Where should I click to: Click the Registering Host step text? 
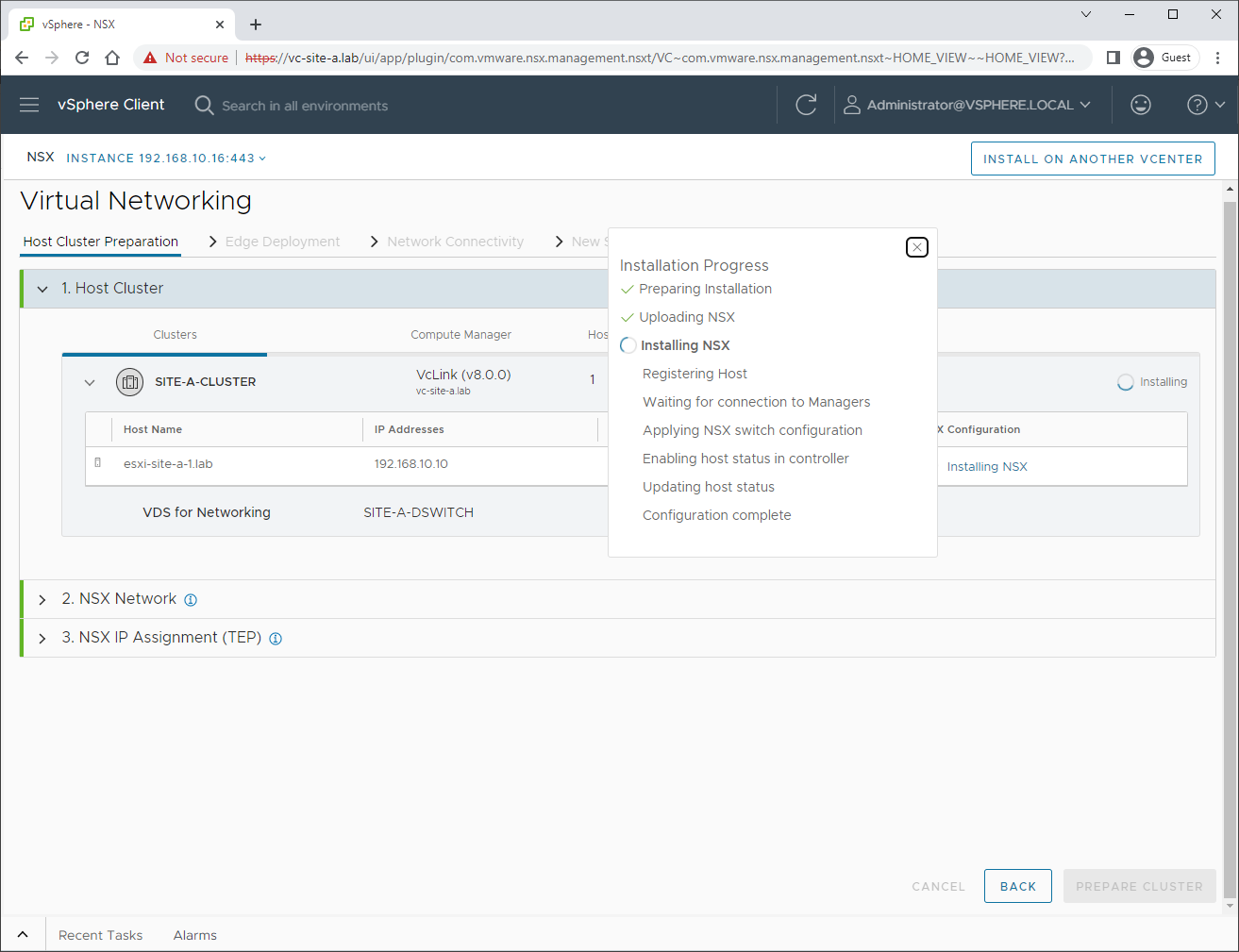coord(695,374)
